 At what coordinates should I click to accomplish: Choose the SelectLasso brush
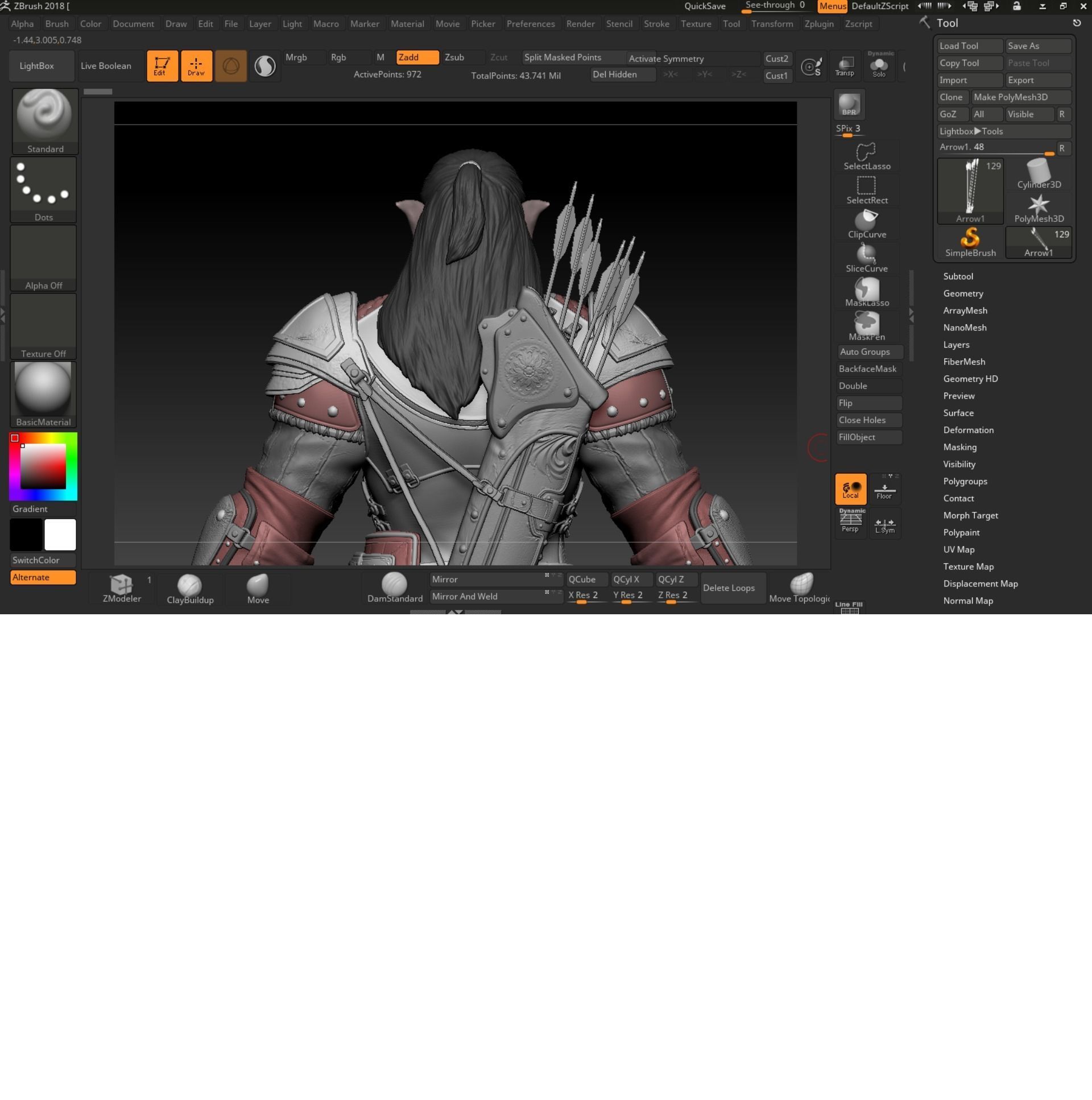(x=867, y=156)
